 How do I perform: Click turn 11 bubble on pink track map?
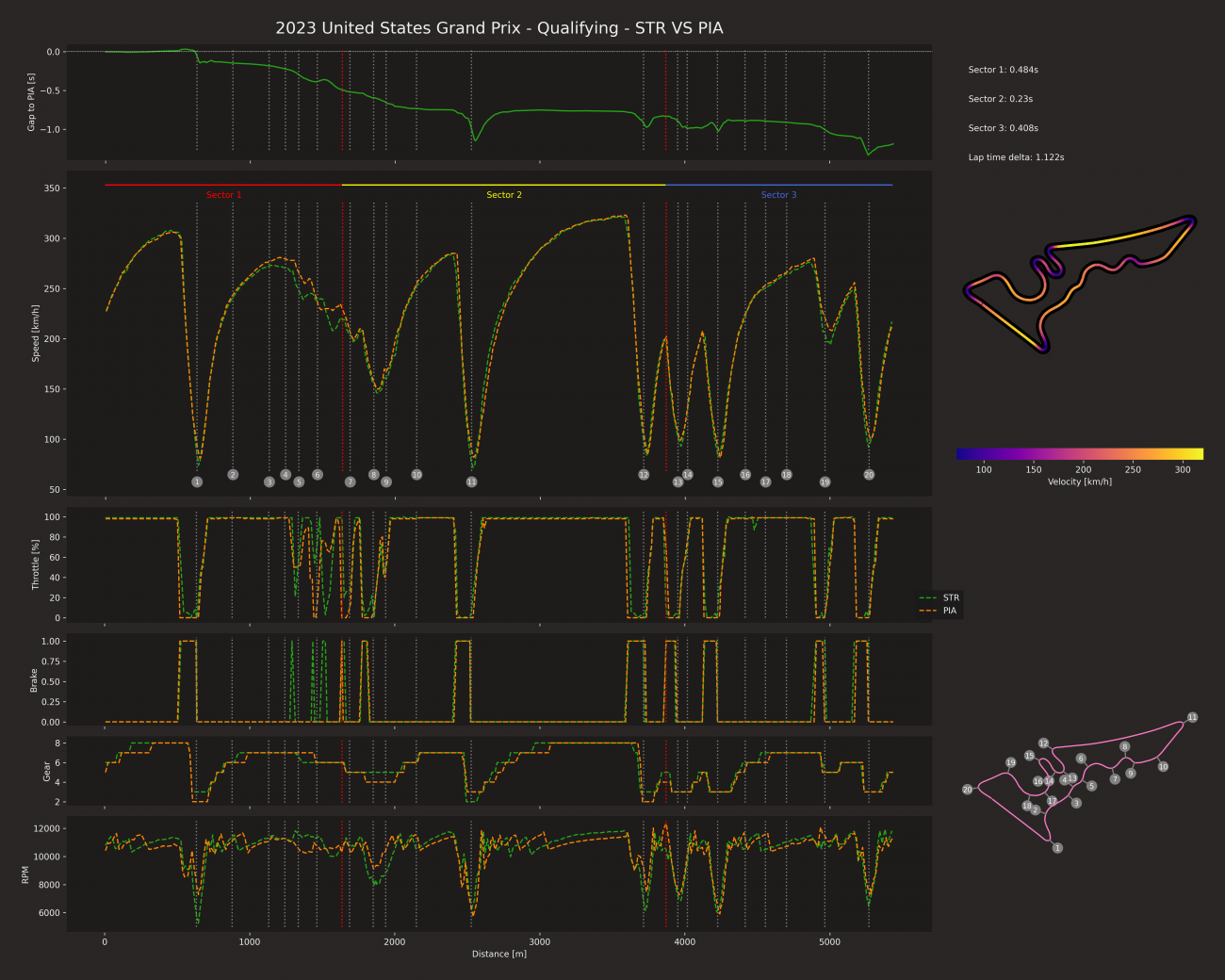click(x=1192, y=717)
